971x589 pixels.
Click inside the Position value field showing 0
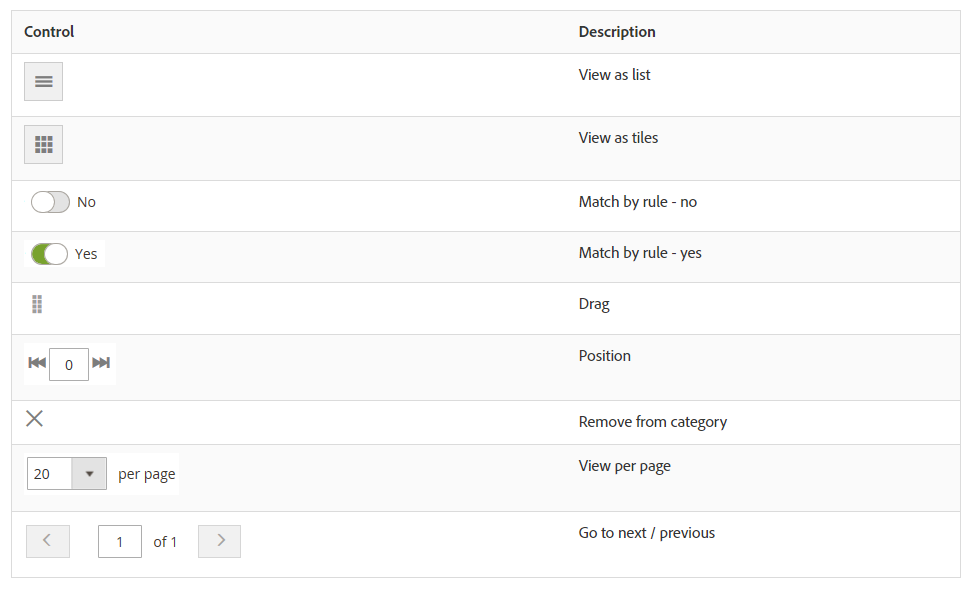(69, 364)
